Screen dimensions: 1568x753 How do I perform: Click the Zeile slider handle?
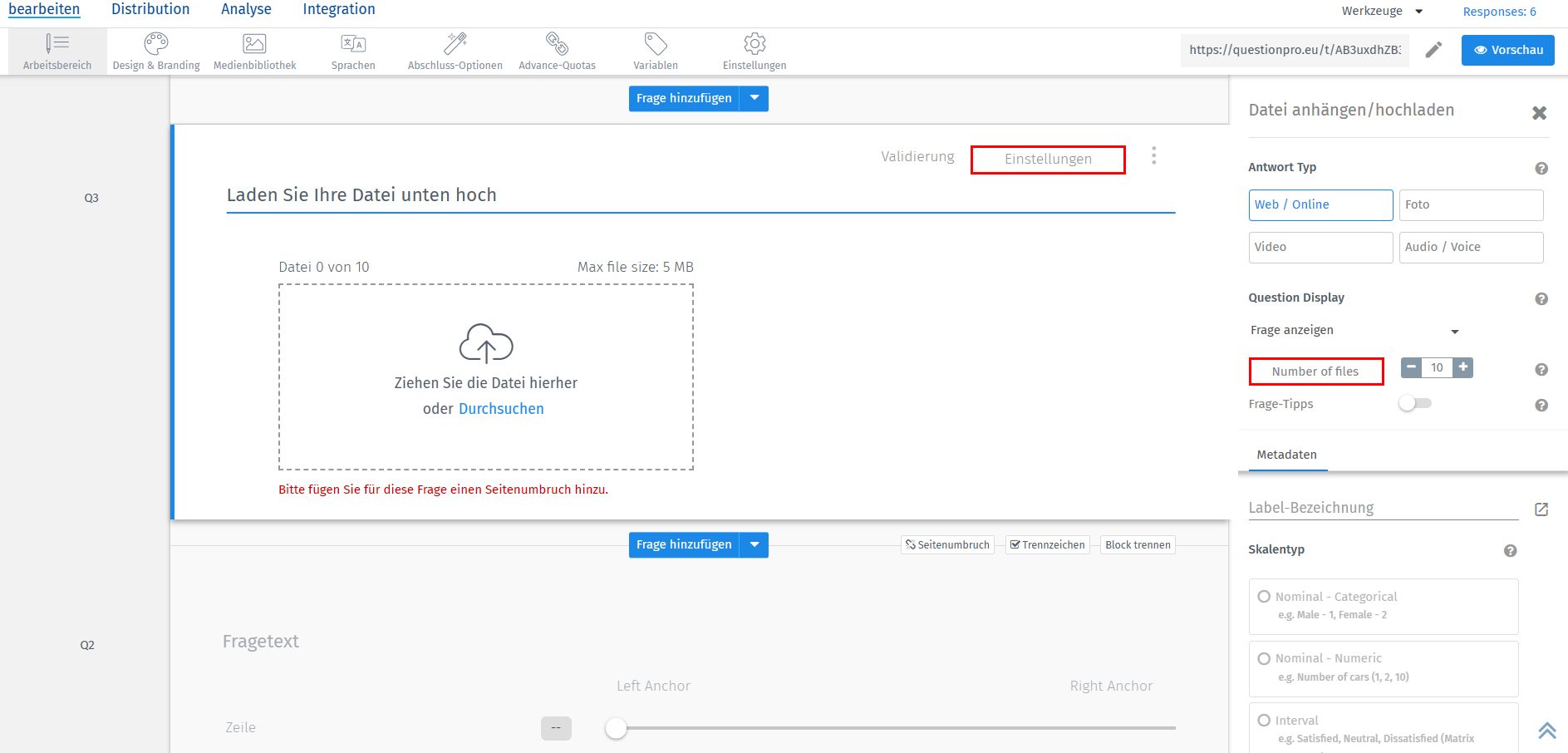tap(616, 728)
